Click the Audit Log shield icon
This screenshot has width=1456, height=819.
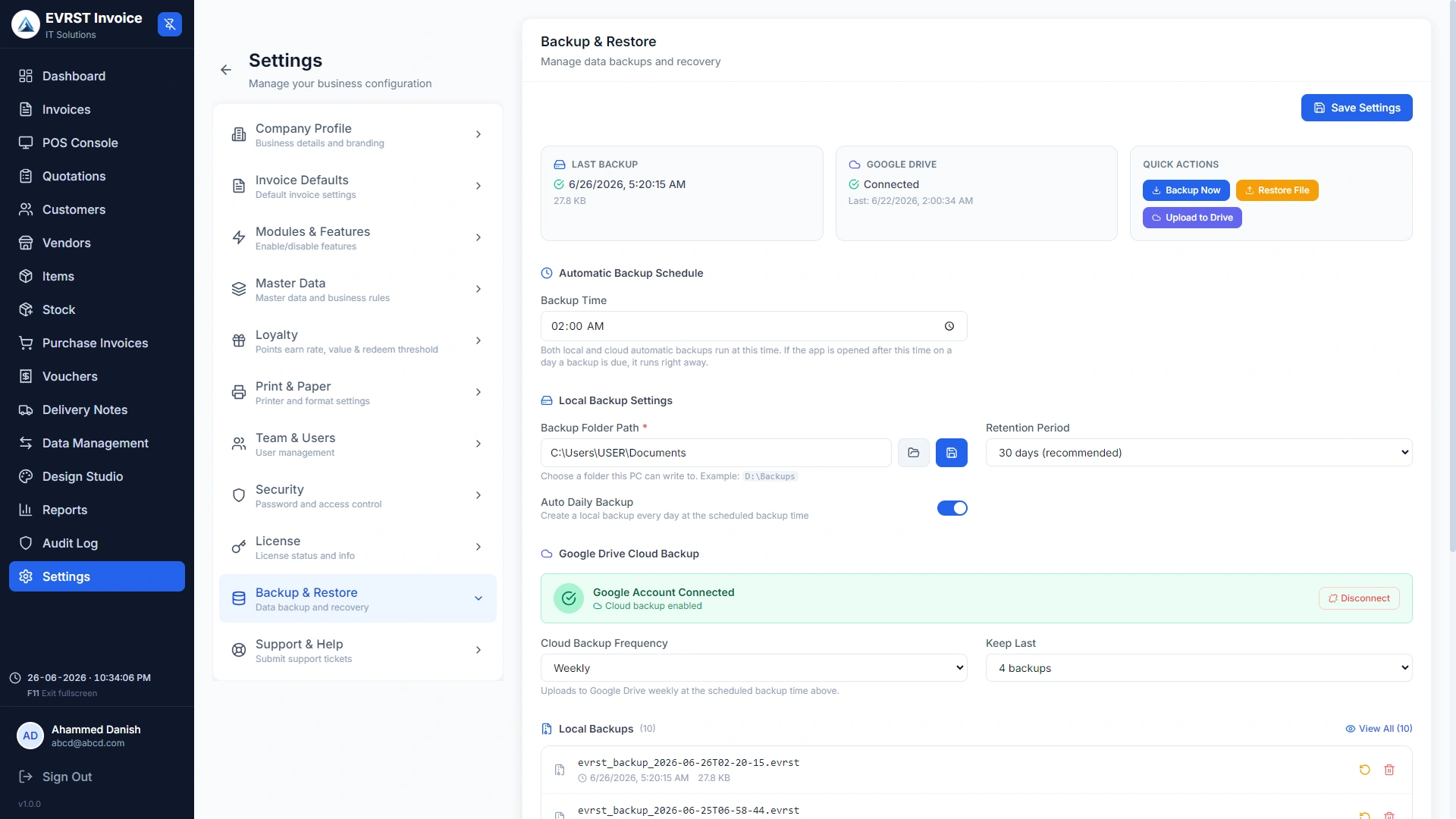(x=26, y=543)
